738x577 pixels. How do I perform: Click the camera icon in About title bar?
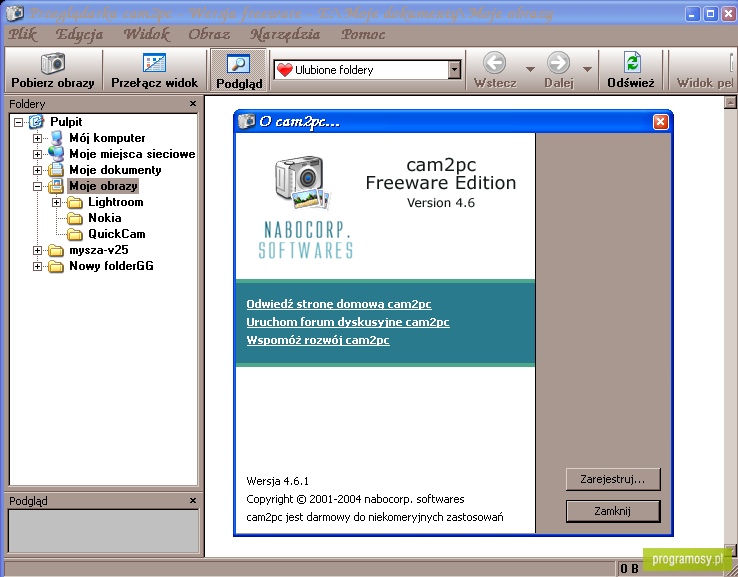click(247, 121)
